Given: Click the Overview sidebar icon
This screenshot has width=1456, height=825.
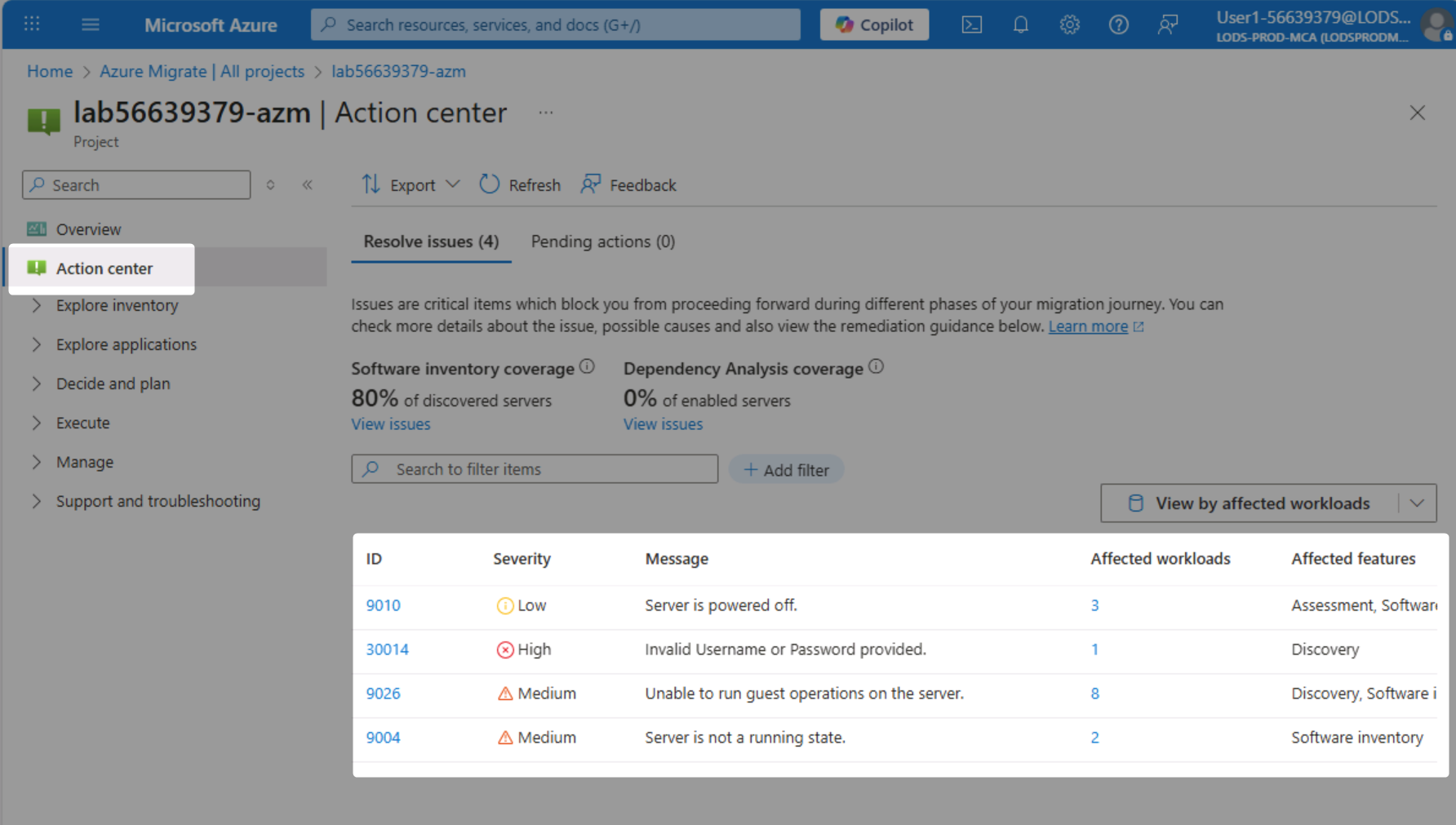Looking at the screenshot, I should tap(37, 229).
